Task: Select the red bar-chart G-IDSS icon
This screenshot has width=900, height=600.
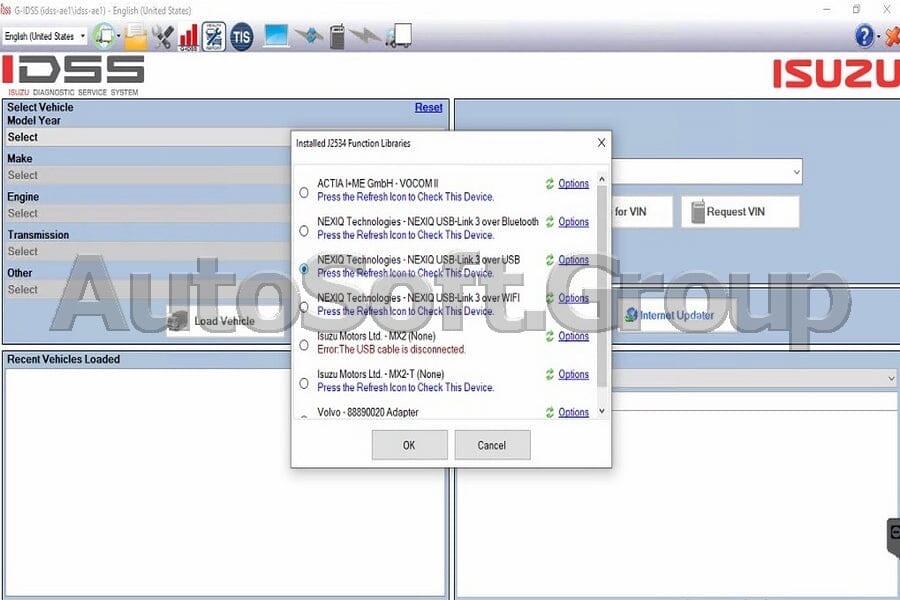Action: pyautogui.click(x=187, y=36)
